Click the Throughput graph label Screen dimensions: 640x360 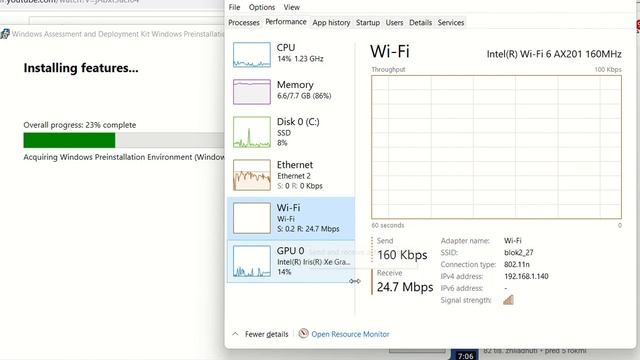(388, 69)
